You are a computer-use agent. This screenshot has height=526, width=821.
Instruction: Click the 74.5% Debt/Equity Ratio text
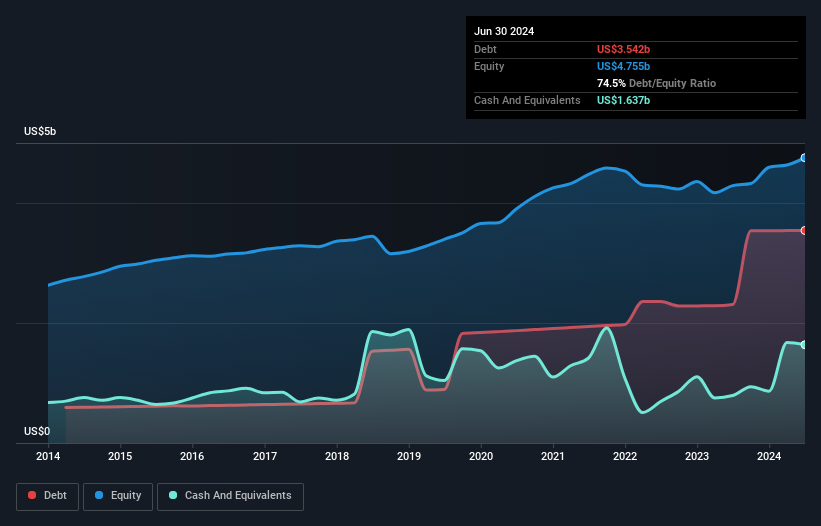tap(656, 83)
